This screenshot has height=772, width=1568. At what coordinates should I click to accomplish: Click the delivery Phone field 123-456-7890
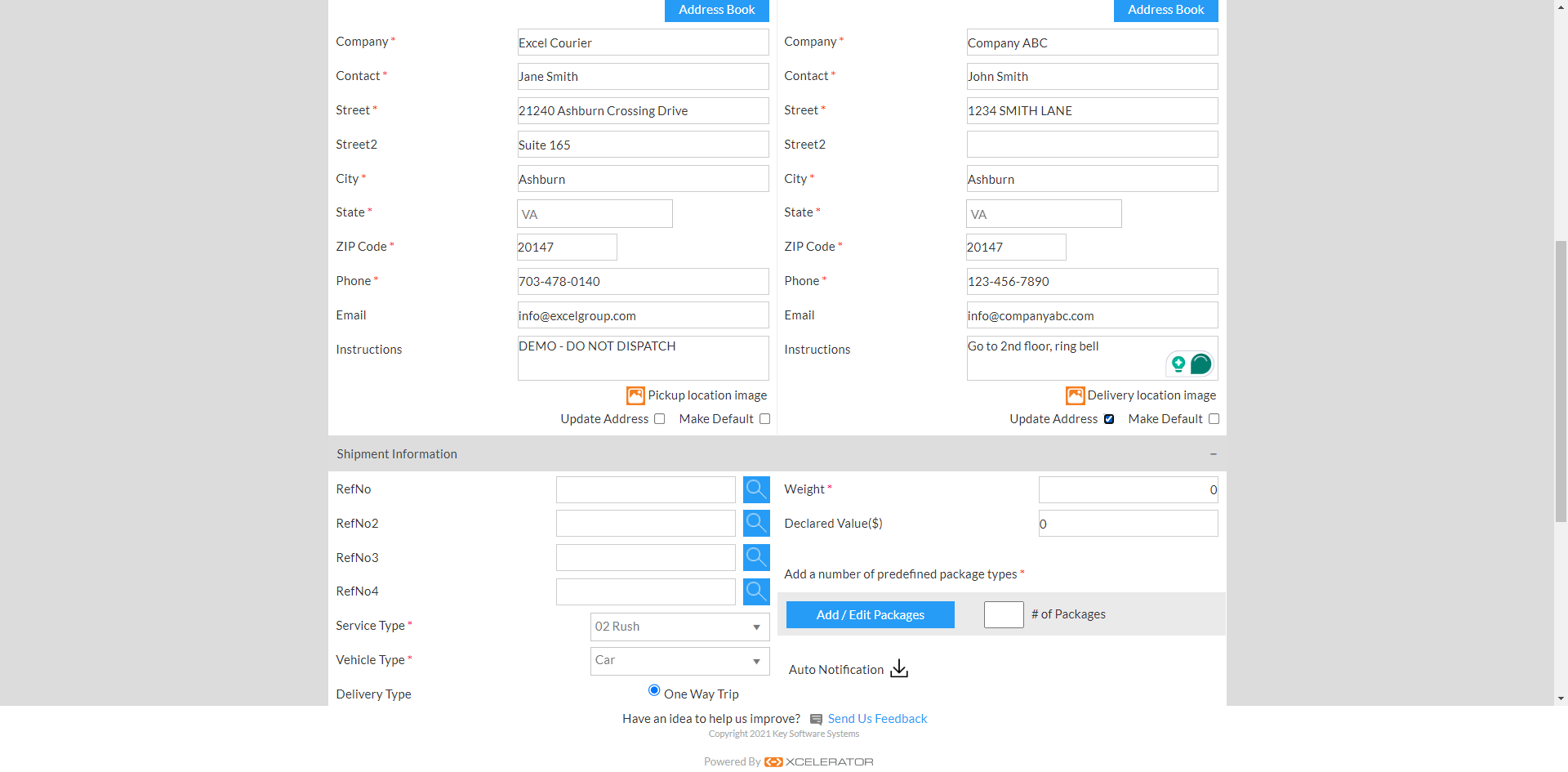pyautogui.click(x=1092, y=281)
